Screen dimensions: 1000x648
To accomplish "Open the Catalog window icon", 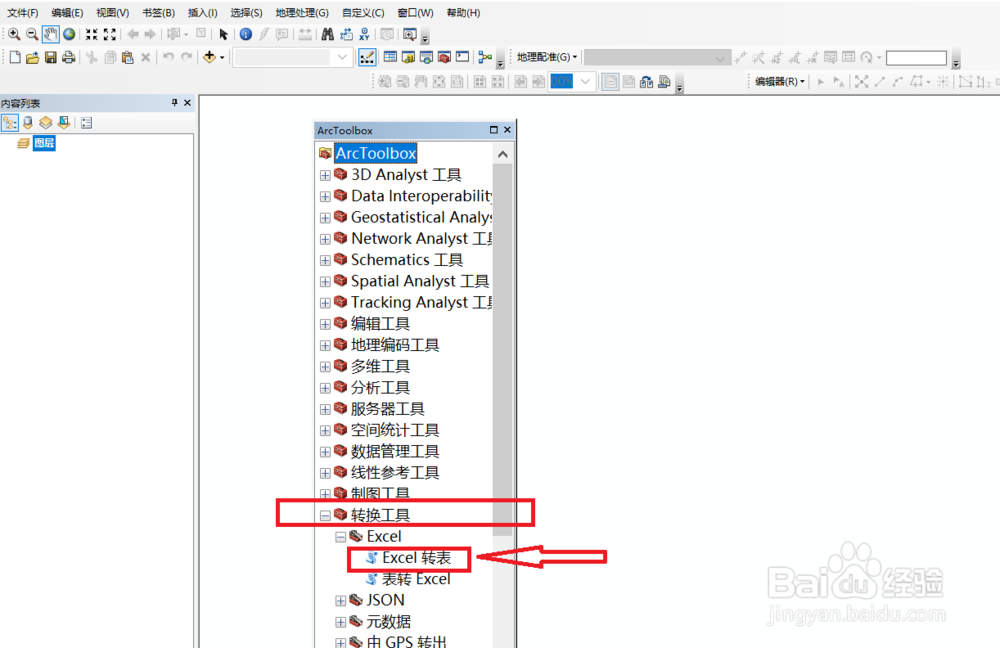I will click(x=408, y=57).
